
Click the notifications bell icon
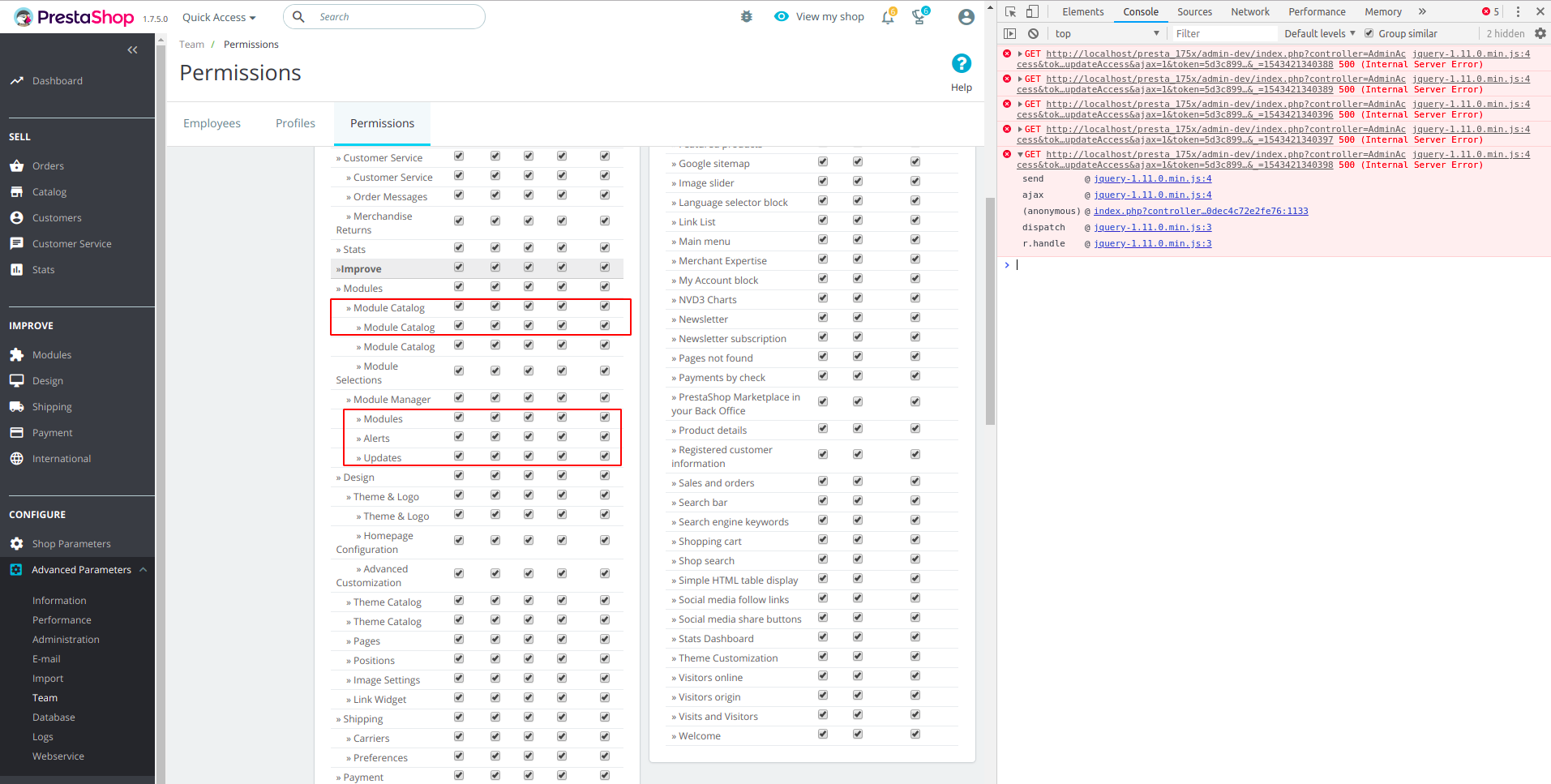[888, 16]
